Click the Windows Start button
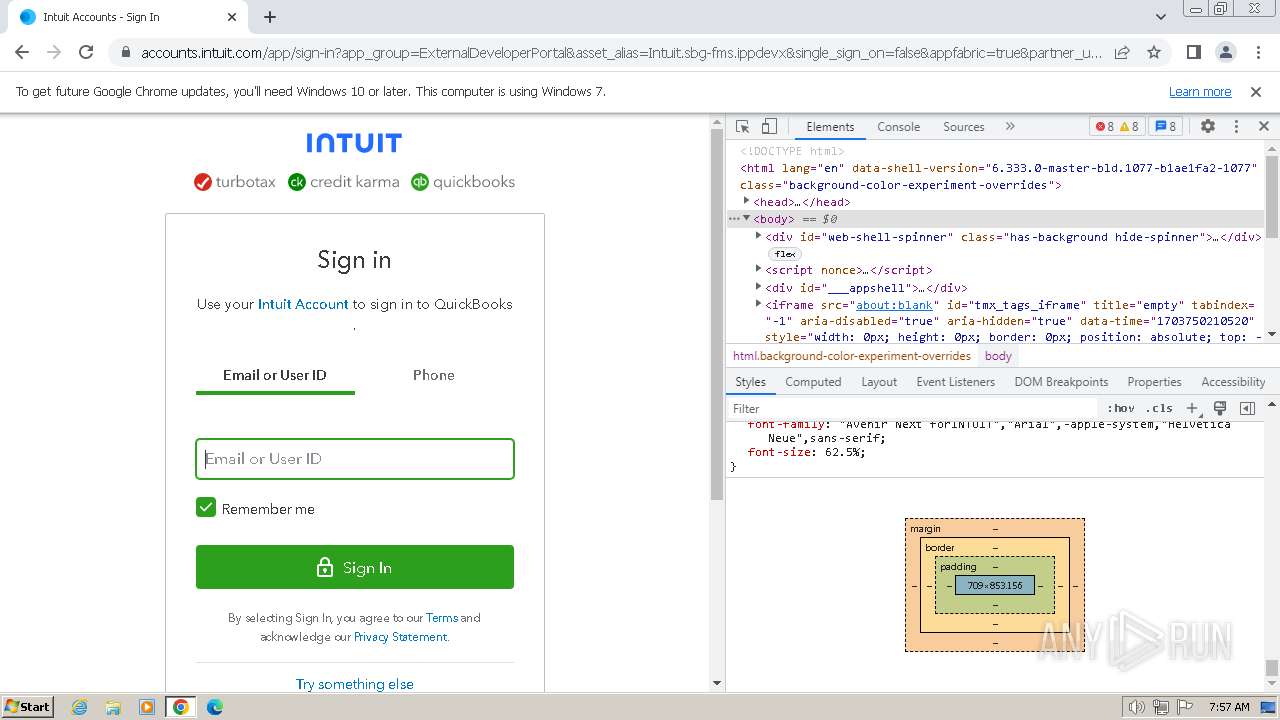 coord(28,706)
